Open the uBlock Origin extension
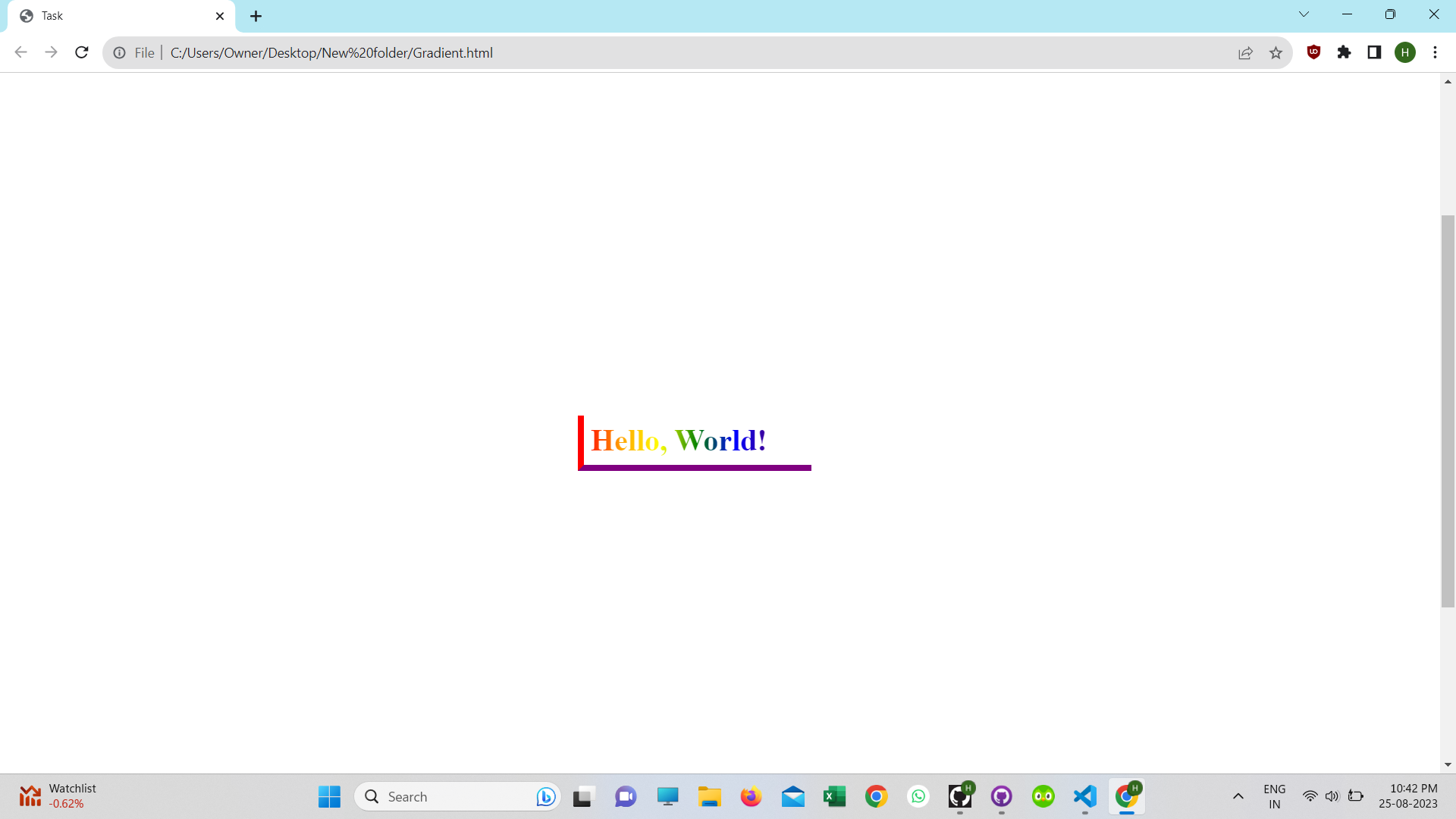 [1314, 52]
